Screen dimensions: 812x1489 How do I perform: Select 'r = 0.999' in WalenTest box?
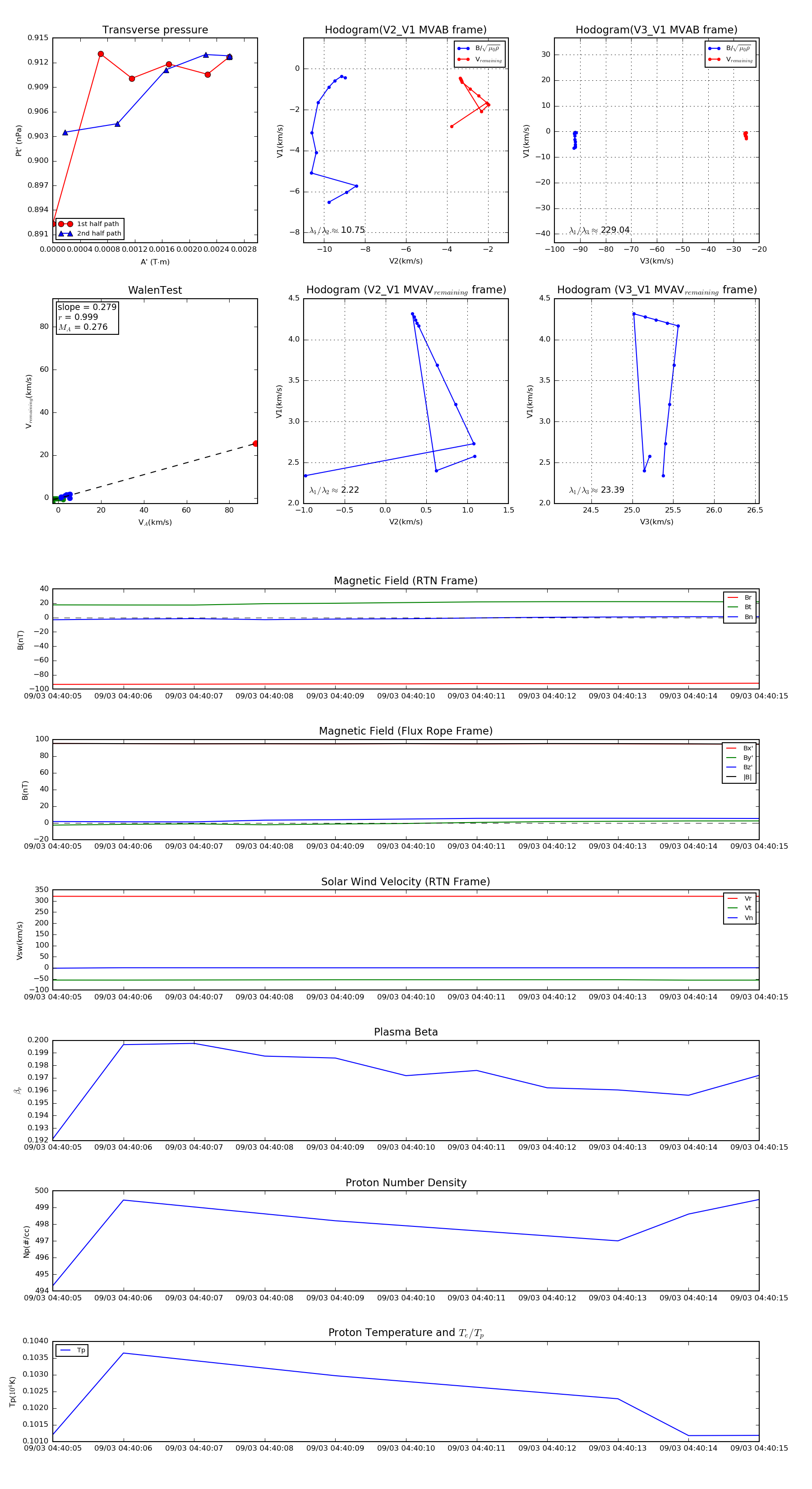coord(78,317)
